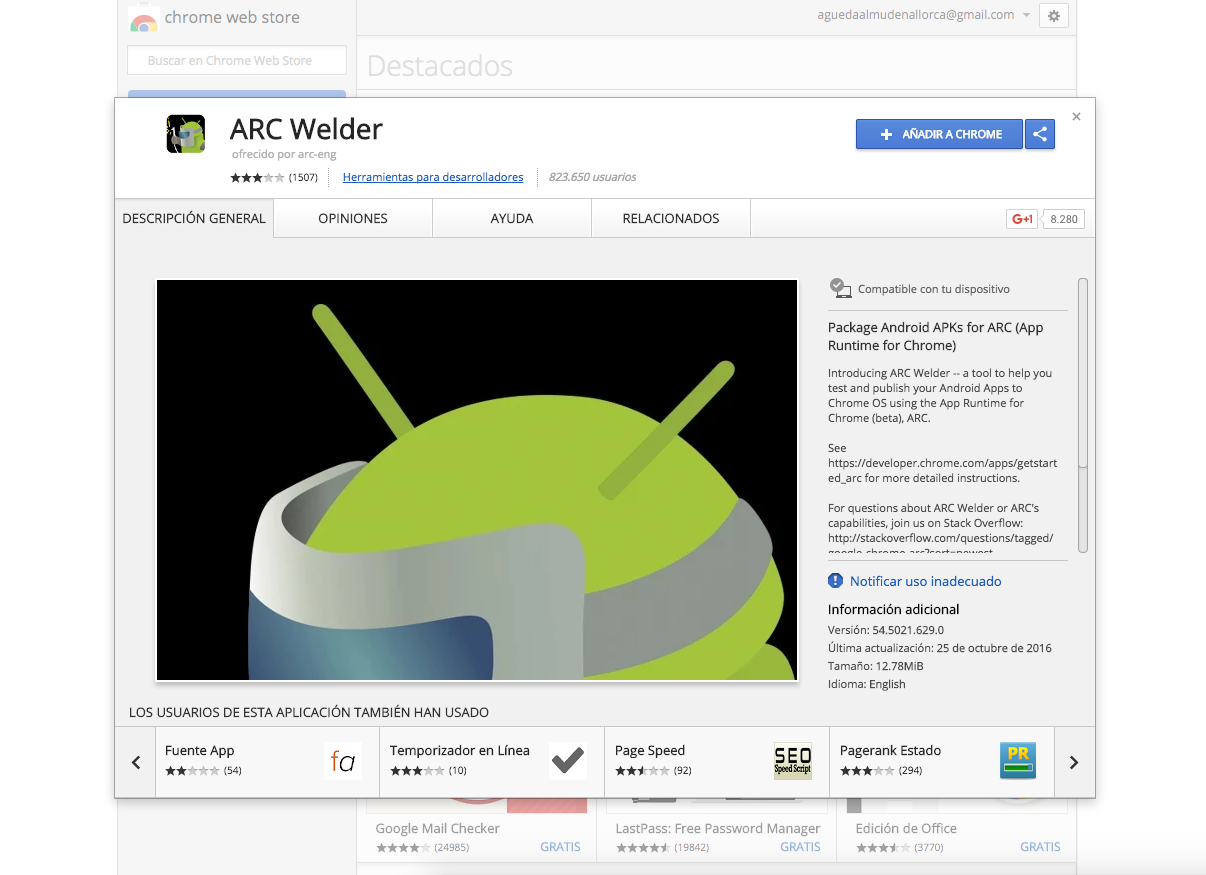Click Notificar uso inadecuado link
This screenshot has height=875, width=1206.
tap(926, 581)
